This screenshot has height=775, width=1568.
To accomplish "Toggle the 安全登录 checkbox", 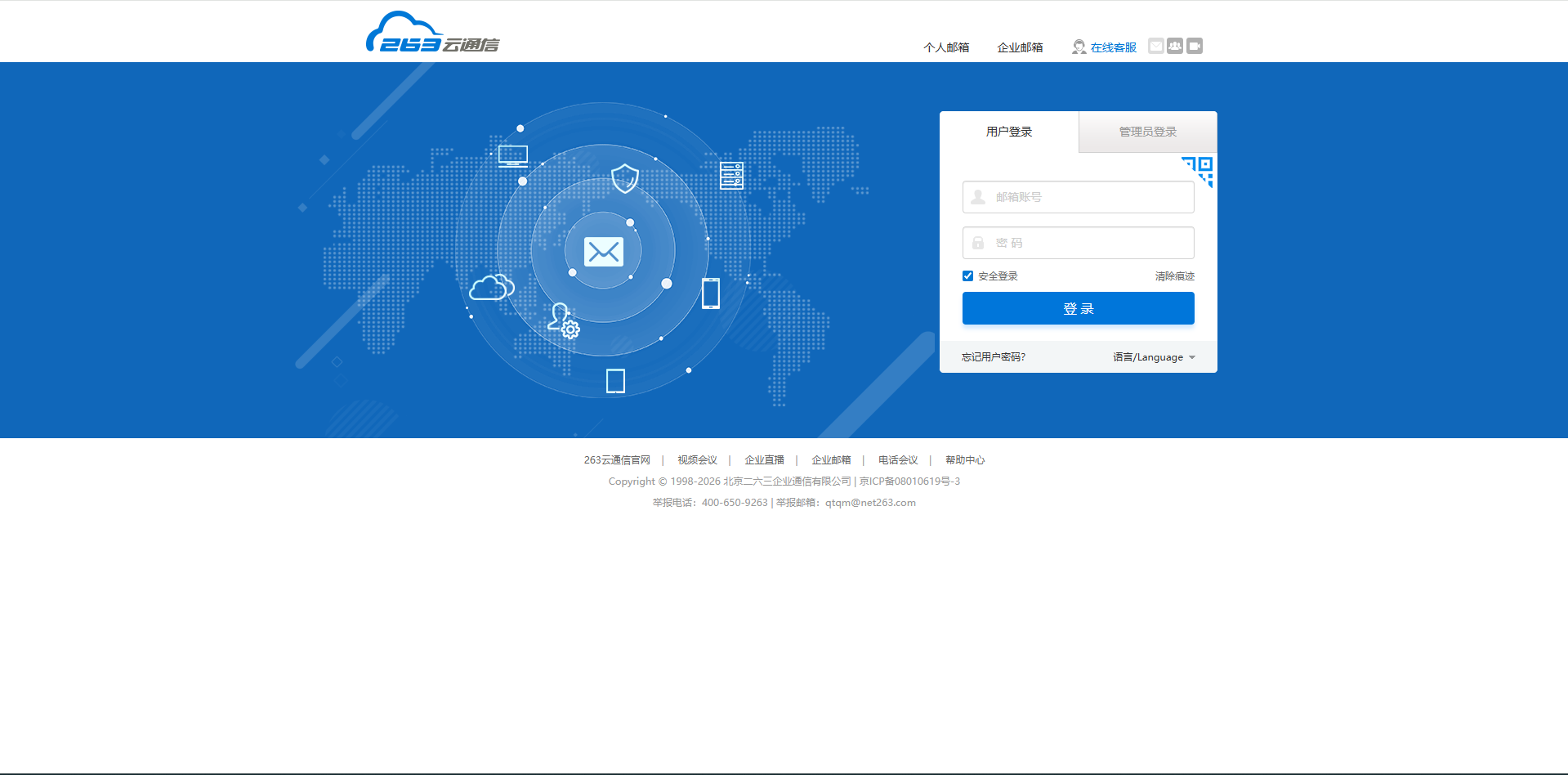I will [968, 276].
